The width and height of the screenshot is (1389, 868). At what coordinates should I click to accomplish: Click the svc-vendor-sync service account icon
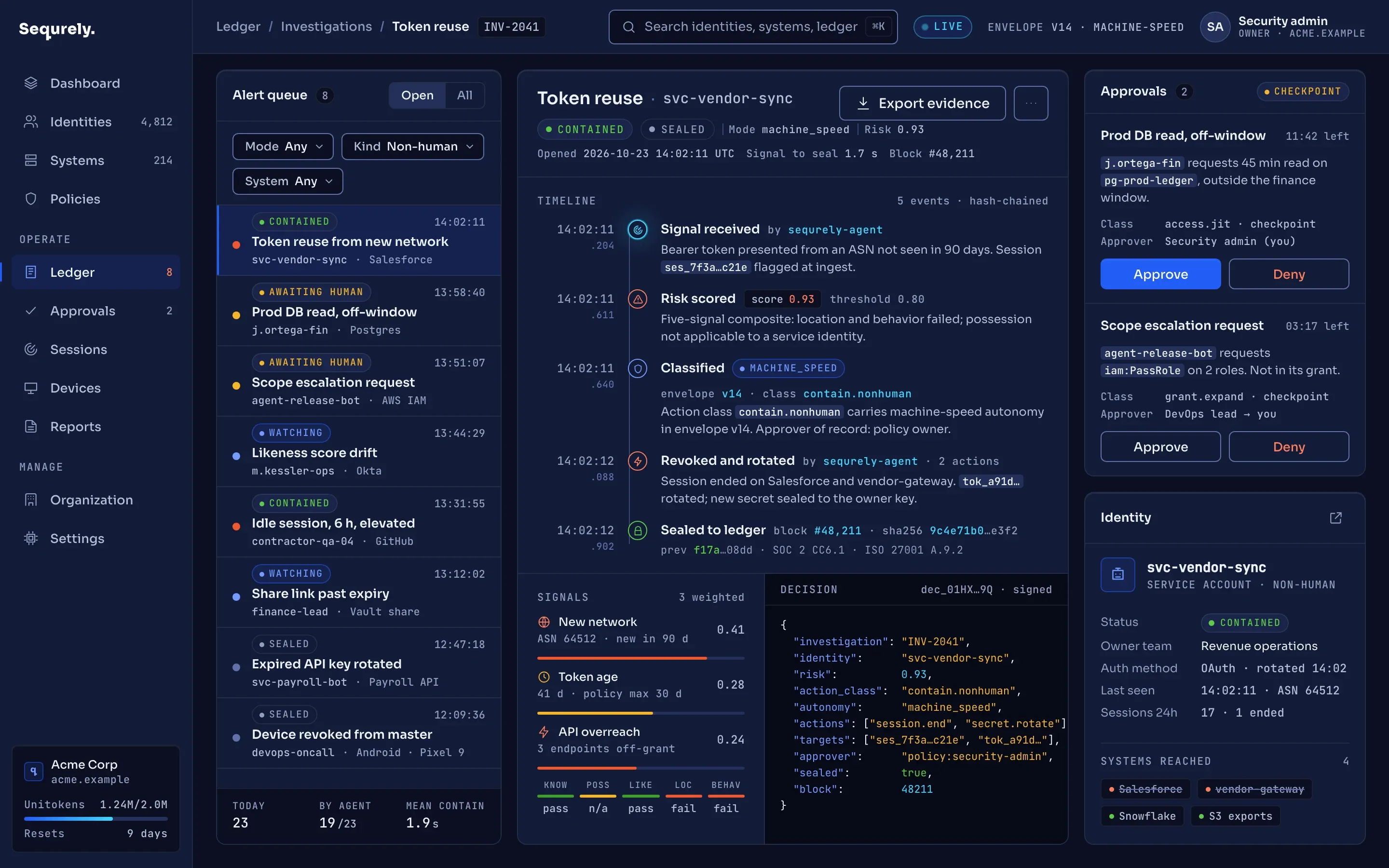point(1117,574)
